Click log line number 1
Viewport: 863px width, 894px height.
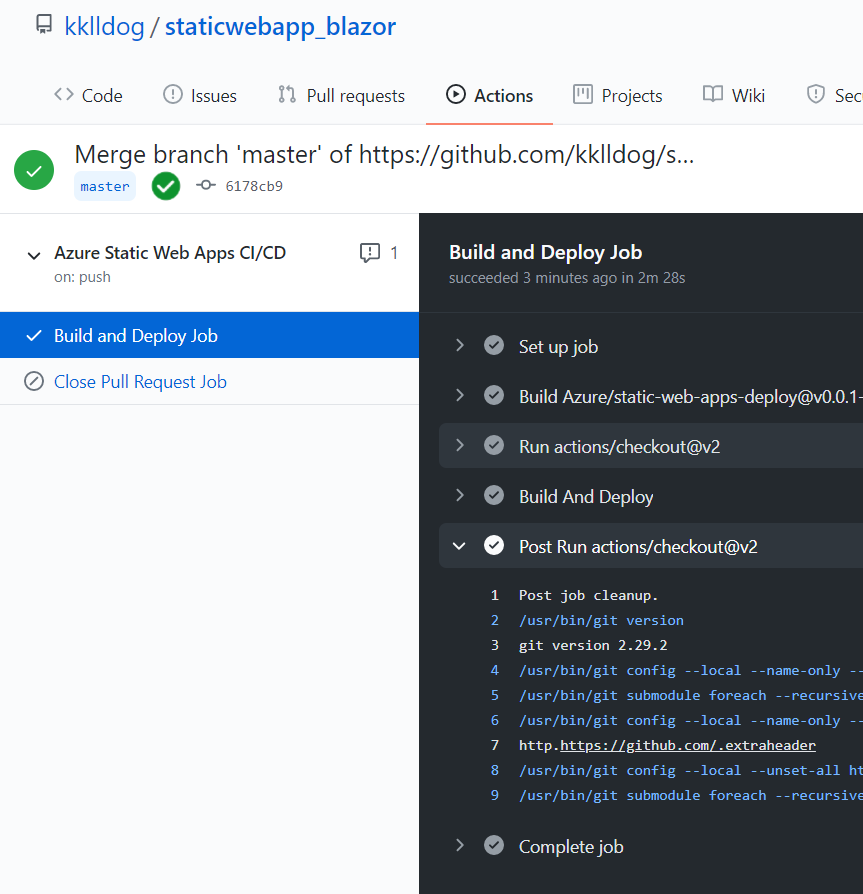(495, 595)
